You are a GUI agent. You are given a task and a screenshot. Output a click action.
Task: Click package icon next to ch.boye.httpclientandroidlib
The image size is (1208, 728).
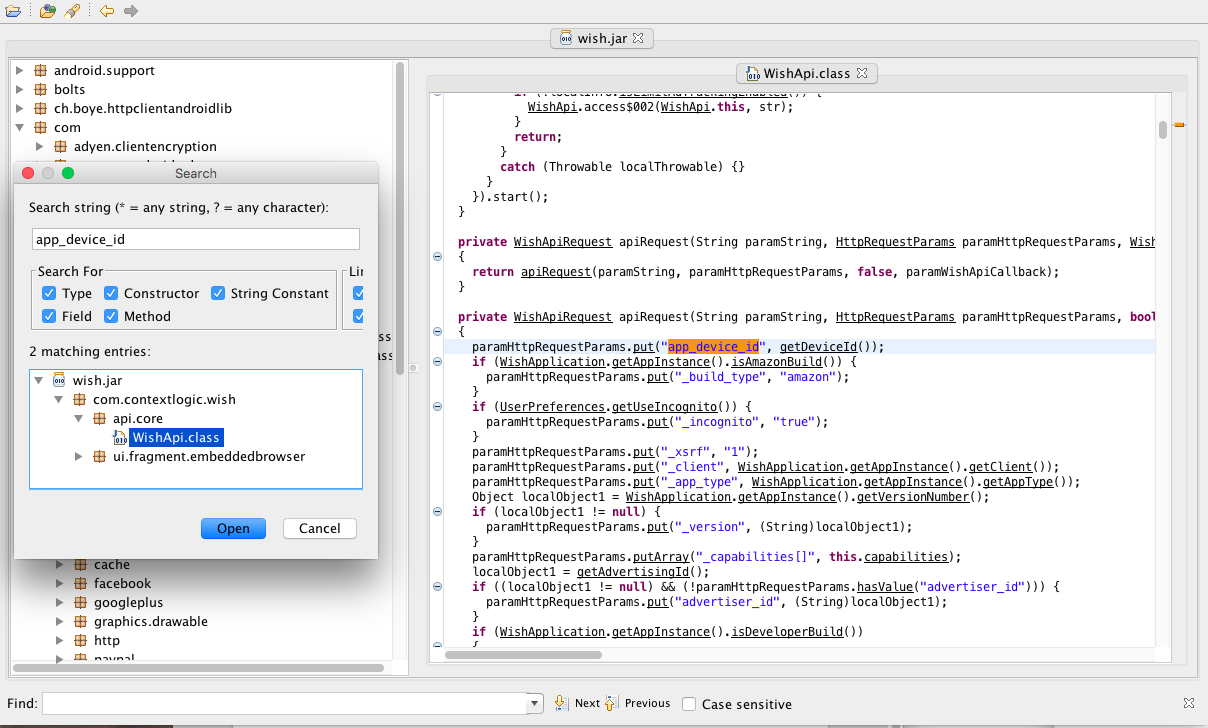point(40,109)
